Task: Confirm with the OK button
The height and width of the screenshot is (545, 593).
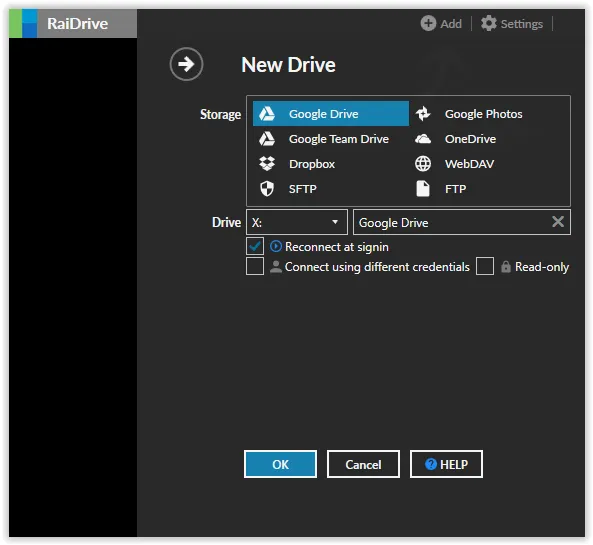Action: click(x=280, y=464)
